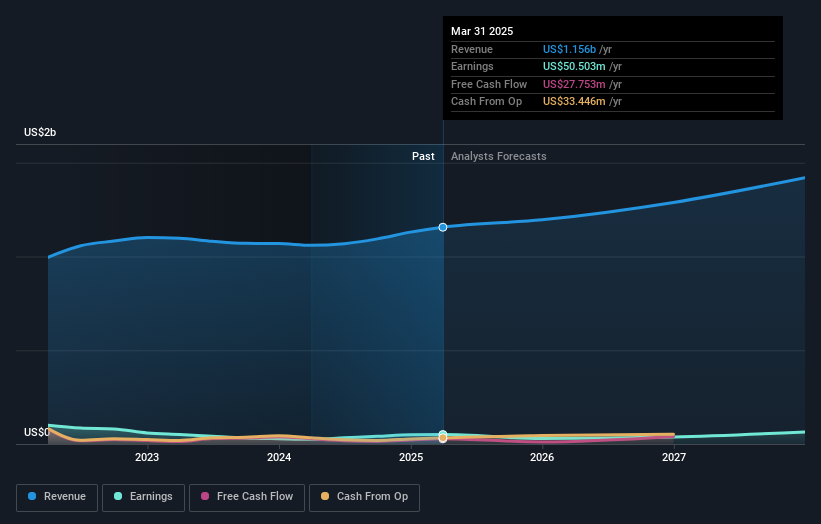
Task: Click the US$27.753m free cash flow value
Action: pos(574,84)
